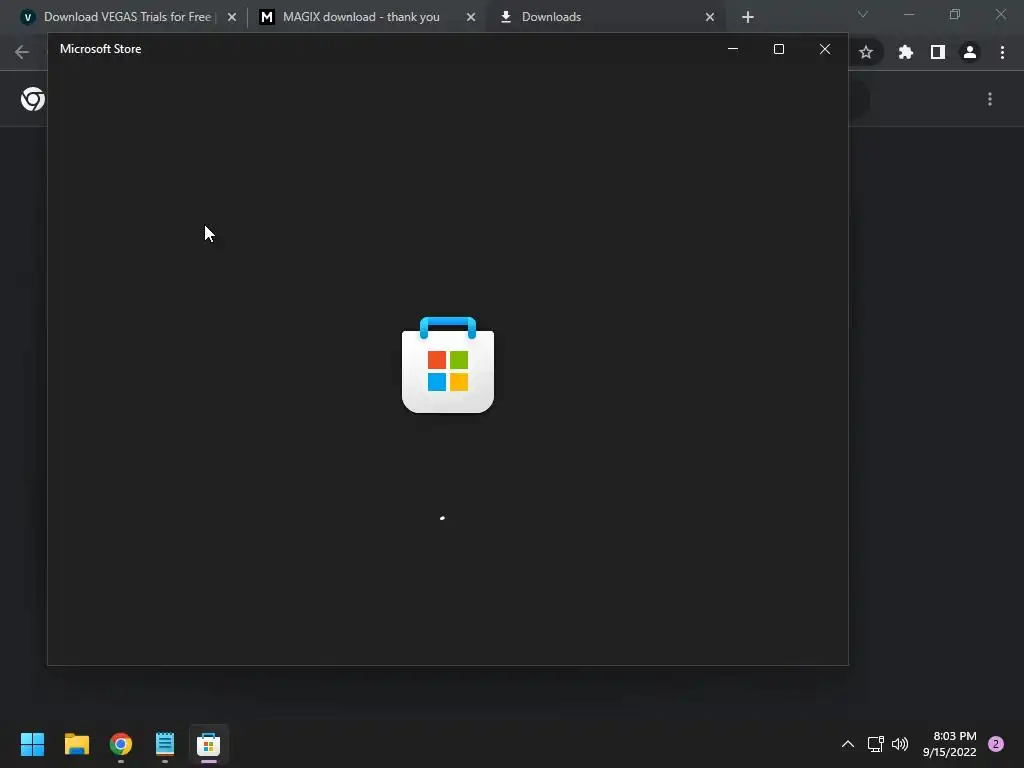Minimize the Microsoft Store window

(733, 49)
